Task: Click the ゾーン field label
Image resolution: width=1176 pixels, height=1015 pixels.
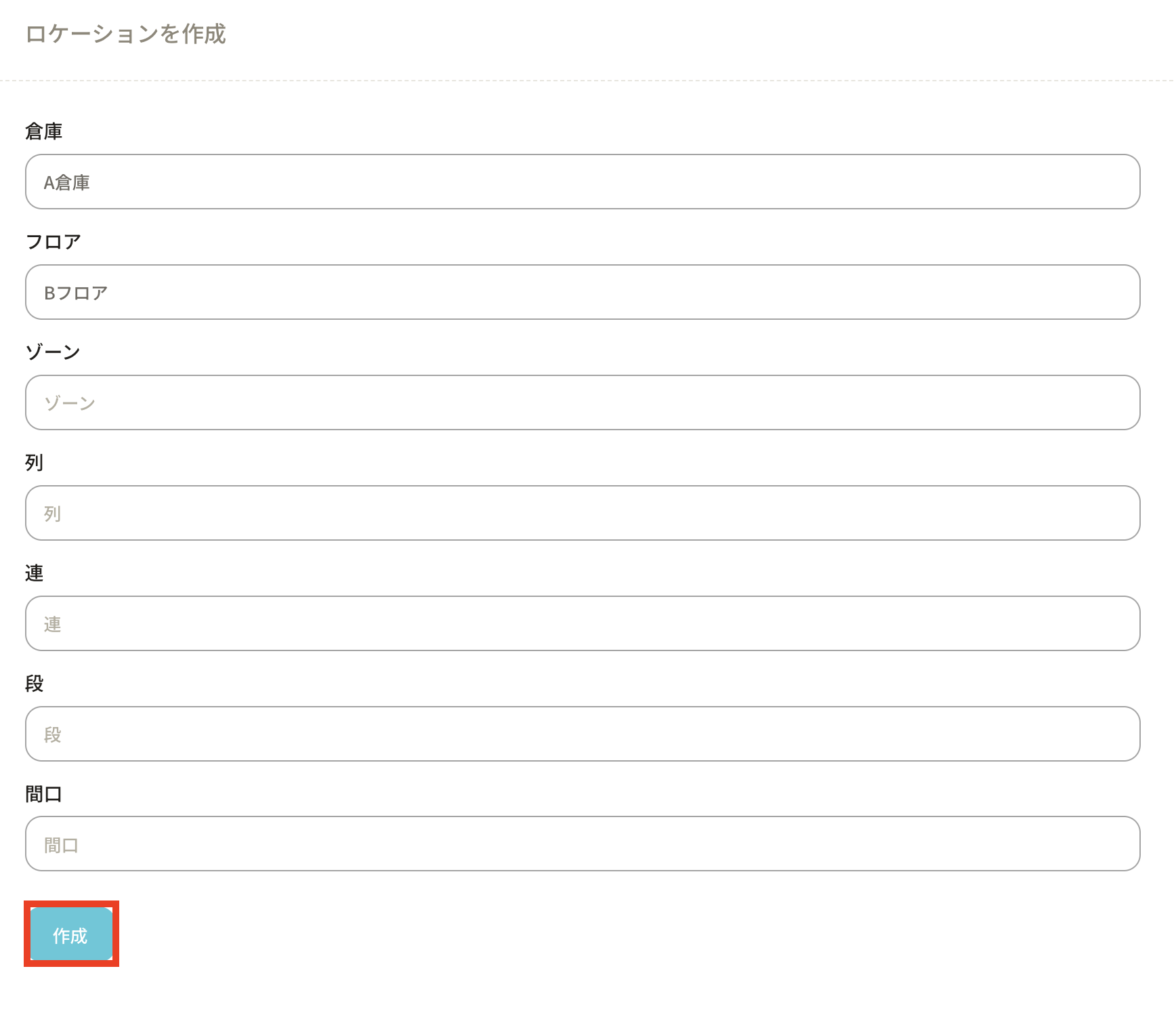Action: (x=53, y=352)
